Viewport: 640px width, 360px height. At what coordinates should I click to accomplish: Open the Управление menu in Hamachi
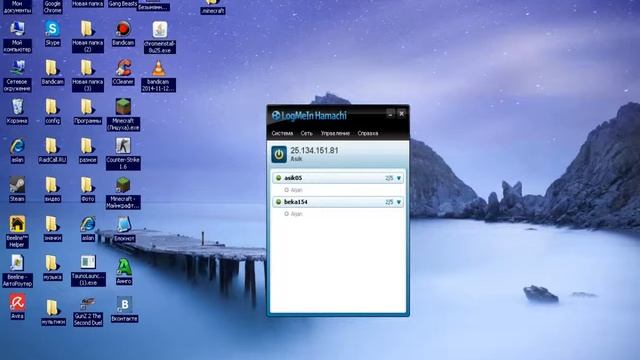click(335, 133)
